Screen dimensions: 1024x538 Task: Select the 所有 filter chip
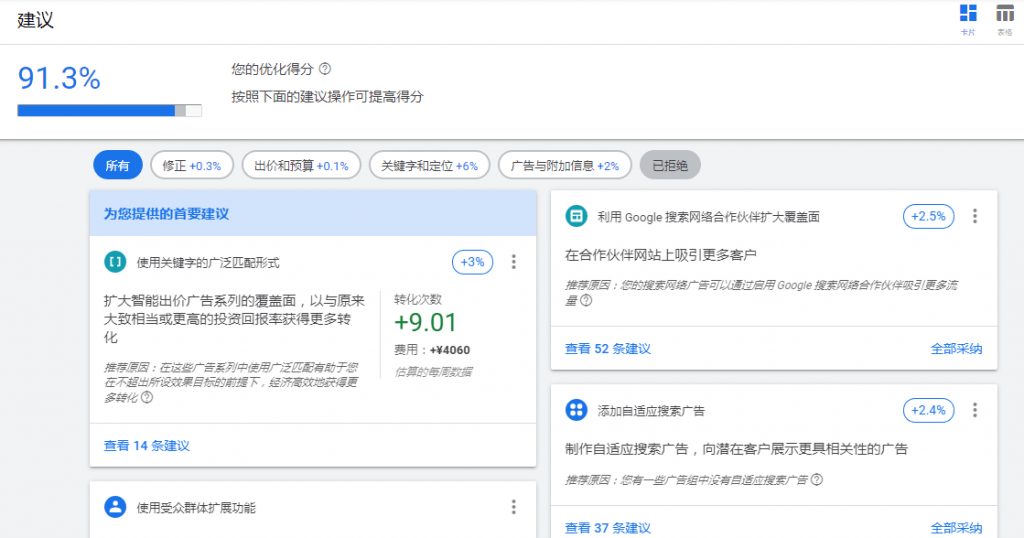tap(118, 165)
